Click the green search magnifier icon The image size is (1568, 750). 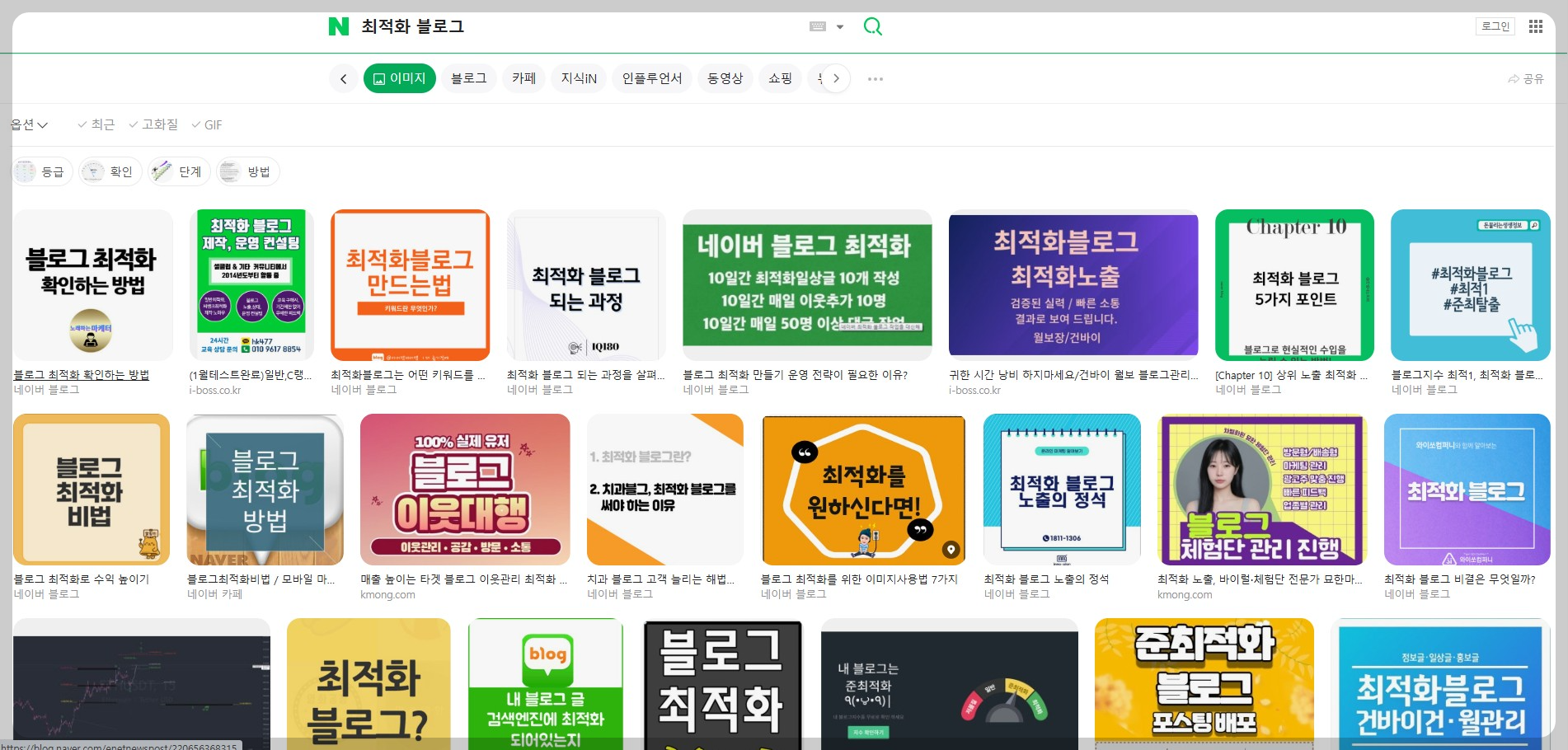872,26
